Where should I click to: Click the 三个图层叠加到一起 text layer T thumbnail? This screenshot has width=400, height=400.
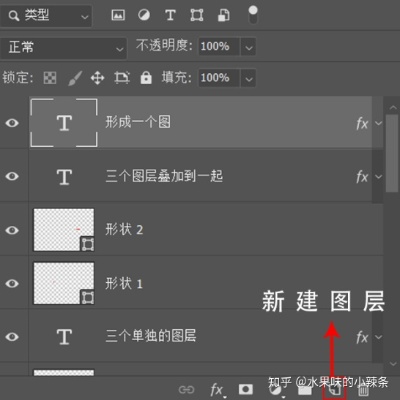point(64,177)
